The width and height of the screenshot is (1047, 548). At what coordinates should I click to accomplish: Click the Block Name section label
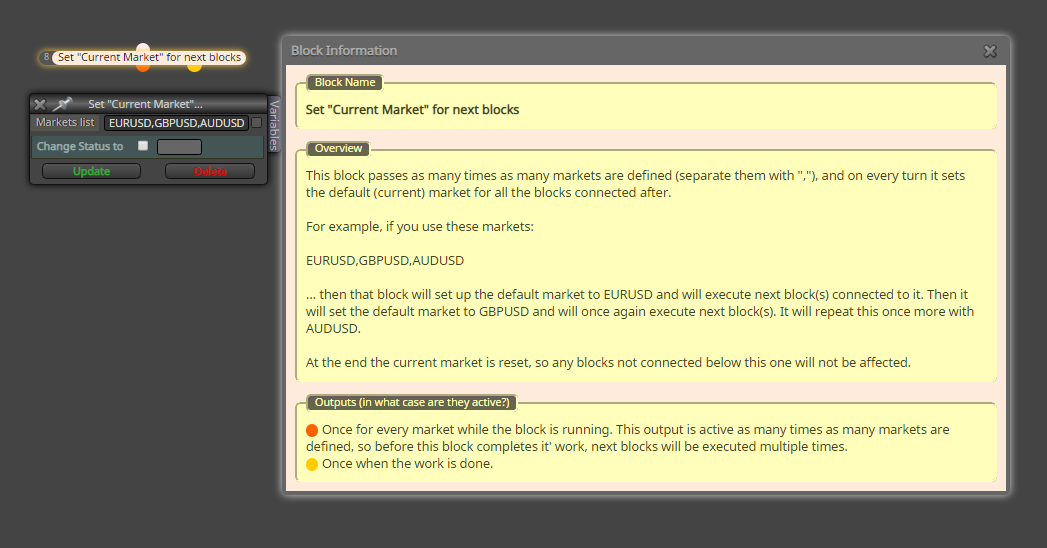(x=345, y=82)
